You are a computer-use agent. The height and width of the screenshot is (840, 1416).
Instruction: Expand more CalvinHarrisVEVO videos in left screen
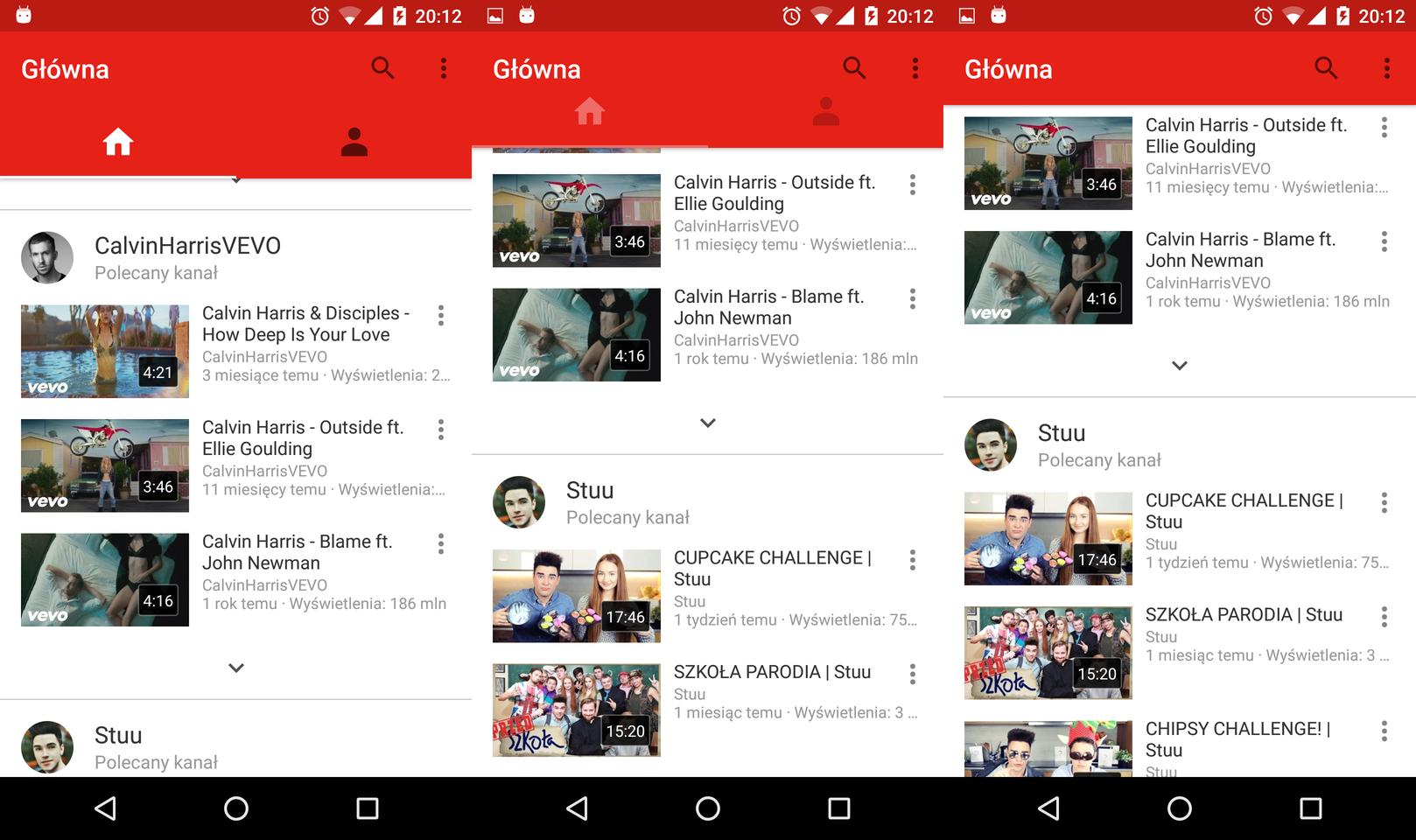pos(236,668)
